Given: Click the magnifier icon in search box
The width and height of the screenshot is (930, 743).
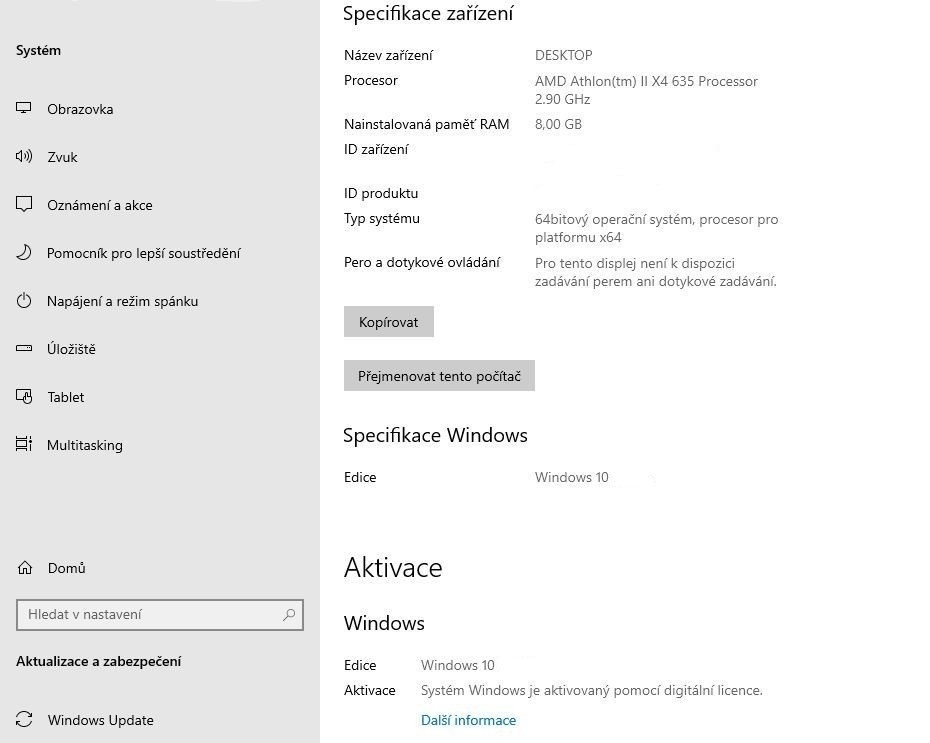Looking at the screenshot, I should [x=289, y=614].
